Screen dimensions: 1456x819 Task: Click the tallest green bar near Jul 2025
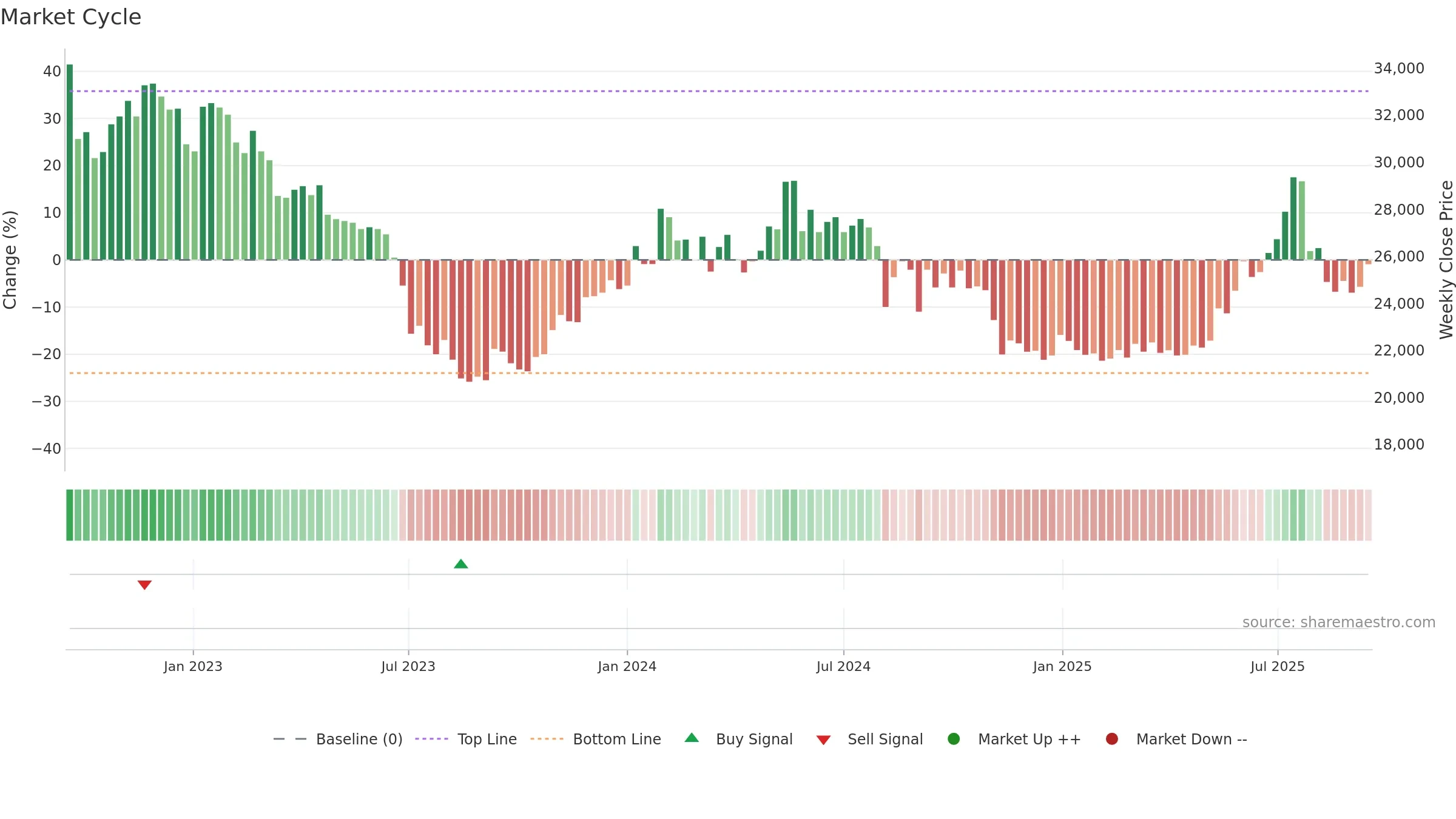click(x=1293, y=218)
